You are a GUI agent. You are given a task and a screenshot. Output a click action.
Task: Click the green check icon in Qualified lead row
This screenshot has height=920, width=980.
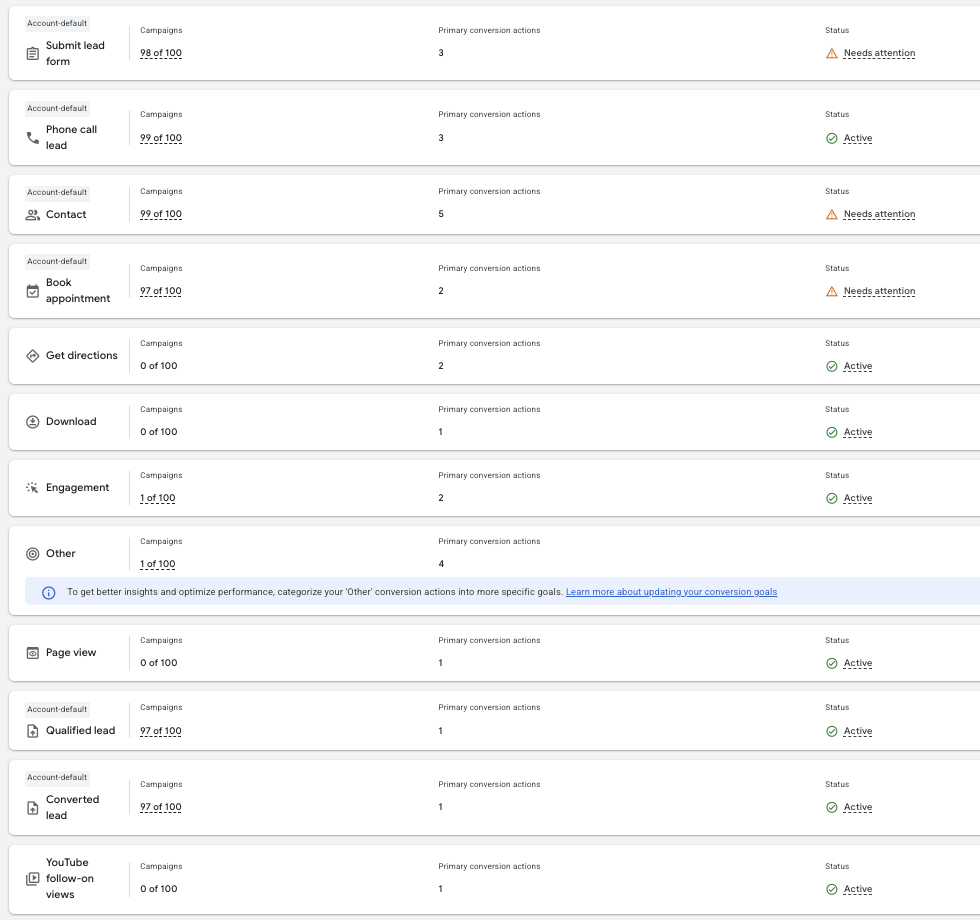tap(831, 731)
